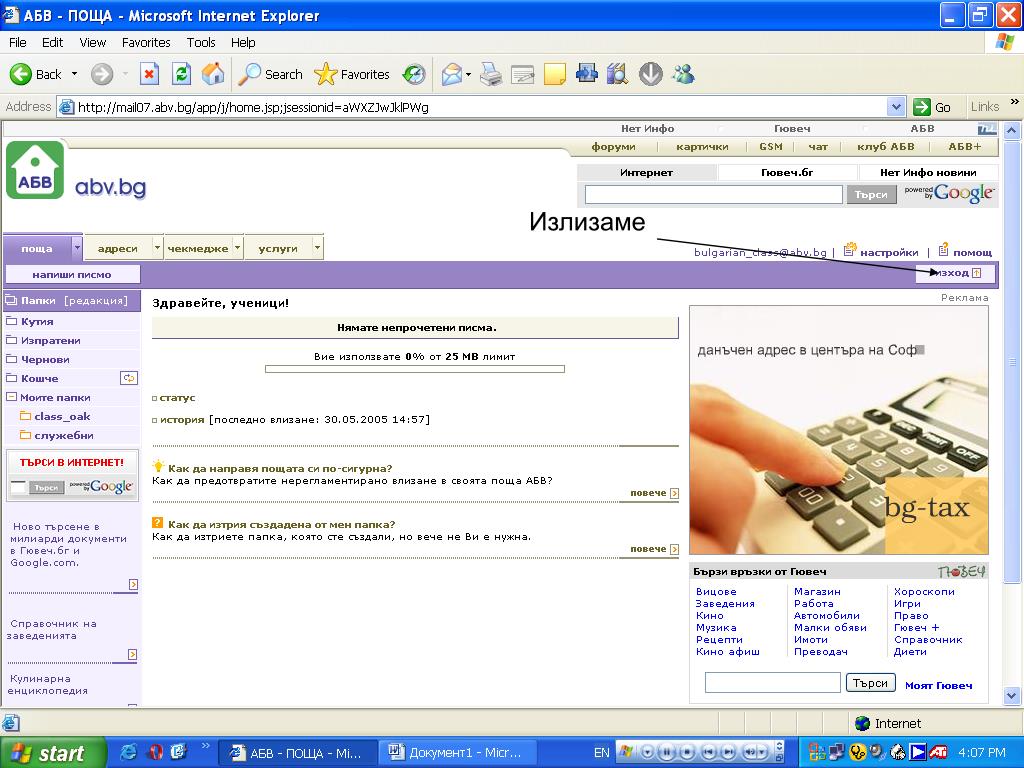Click Търси button beside Google search
This screenshot has width=1024, height=768.
(x=871, y=195)
